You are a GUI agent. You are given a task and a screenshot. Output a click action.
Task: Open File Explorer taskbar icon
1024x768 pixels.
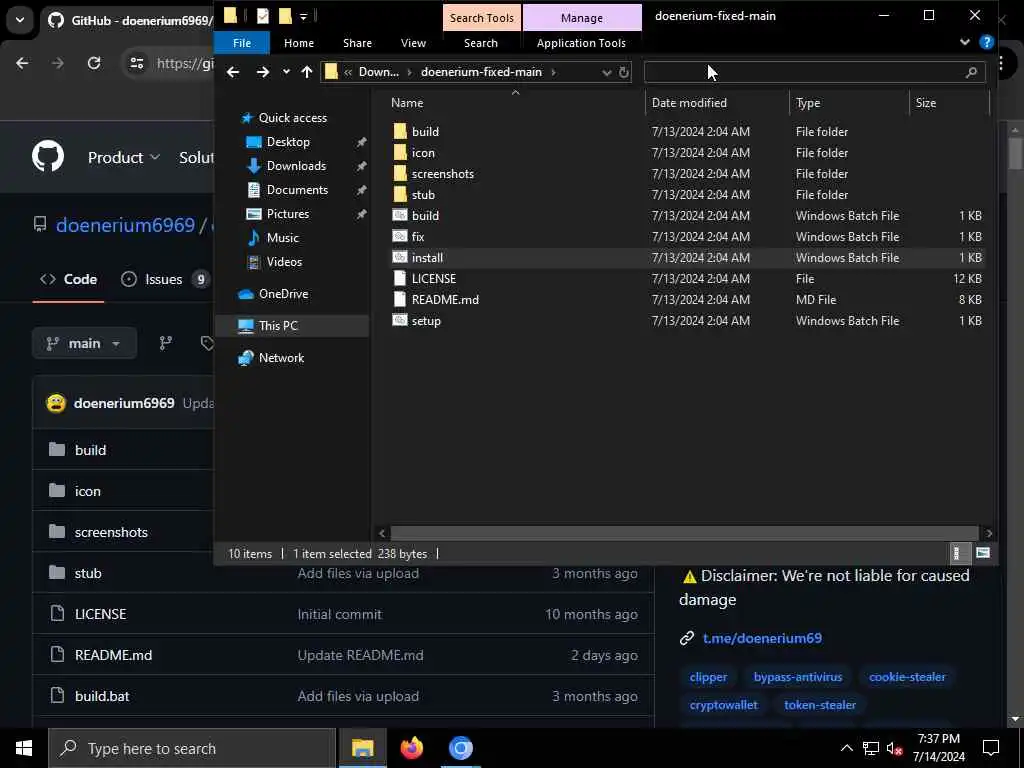pyautogui.click(x=362, y=748)
